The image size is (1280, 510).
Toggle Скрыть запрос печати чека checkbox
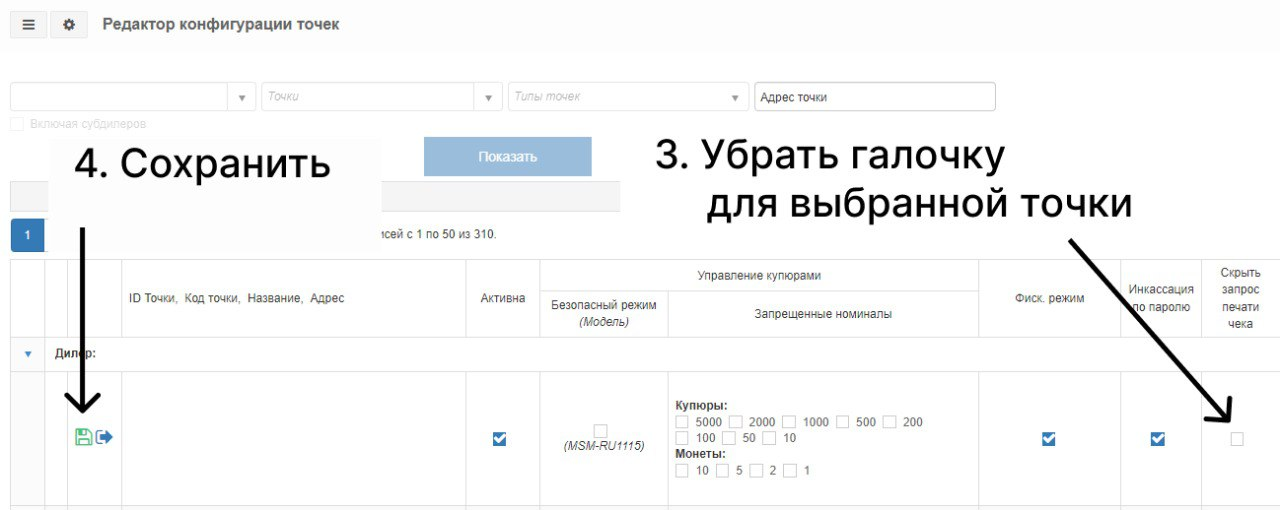coord(1237,439)
